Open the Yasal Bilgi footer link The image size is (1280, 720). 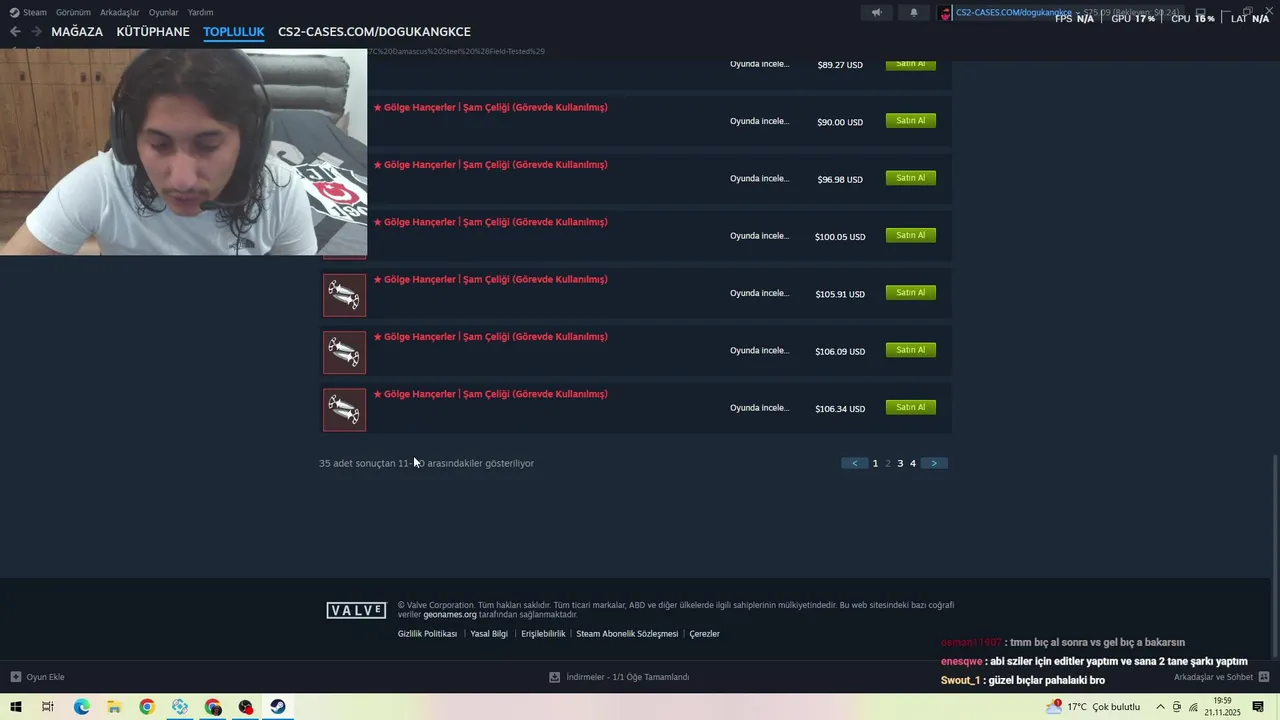coord(489,634)
